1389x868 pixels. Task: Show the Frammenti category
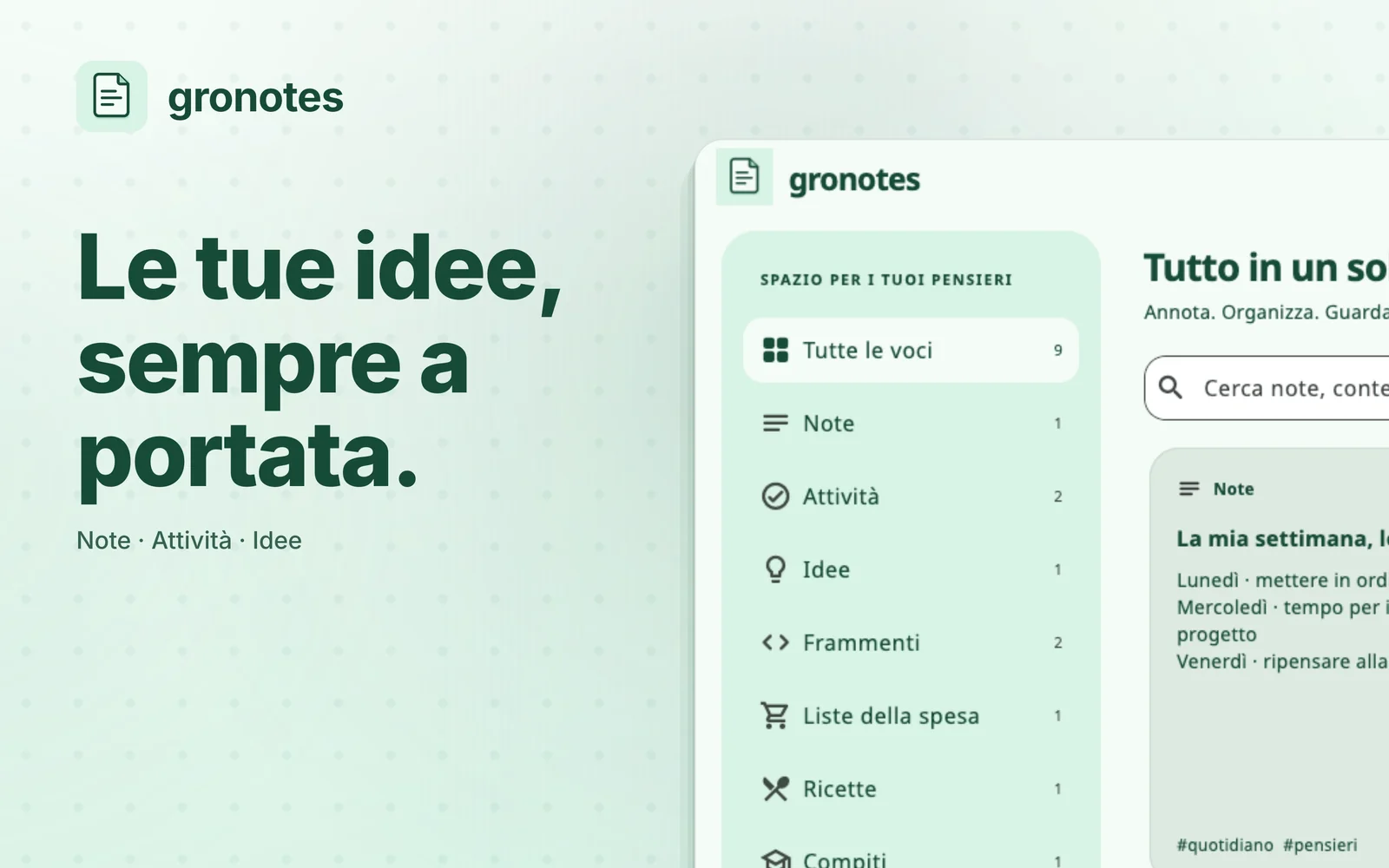pyautogui.click(x=911, y=642)
